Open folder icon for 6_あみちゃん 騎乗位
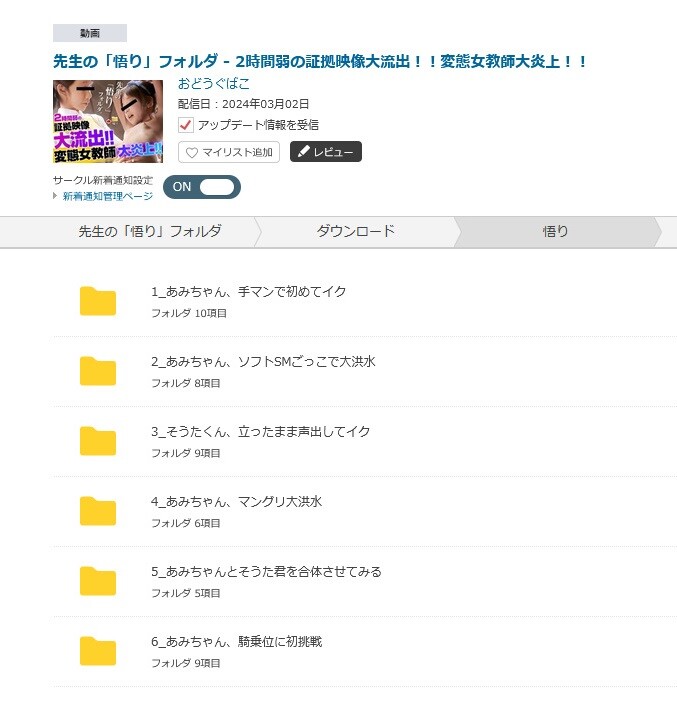 (x=98, y=651)
